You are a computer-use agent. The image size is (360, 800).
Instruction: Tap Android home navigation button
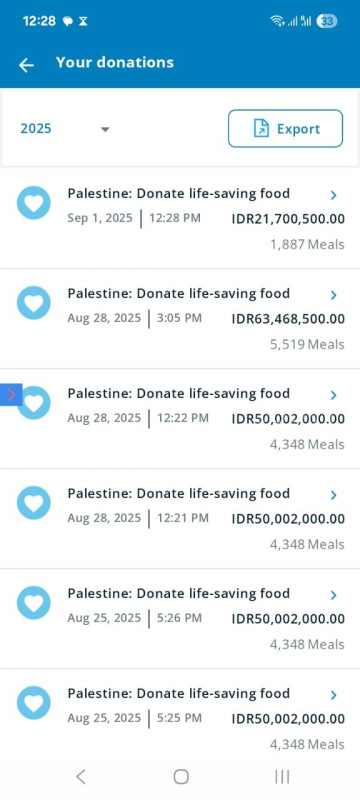click(181, 777)
